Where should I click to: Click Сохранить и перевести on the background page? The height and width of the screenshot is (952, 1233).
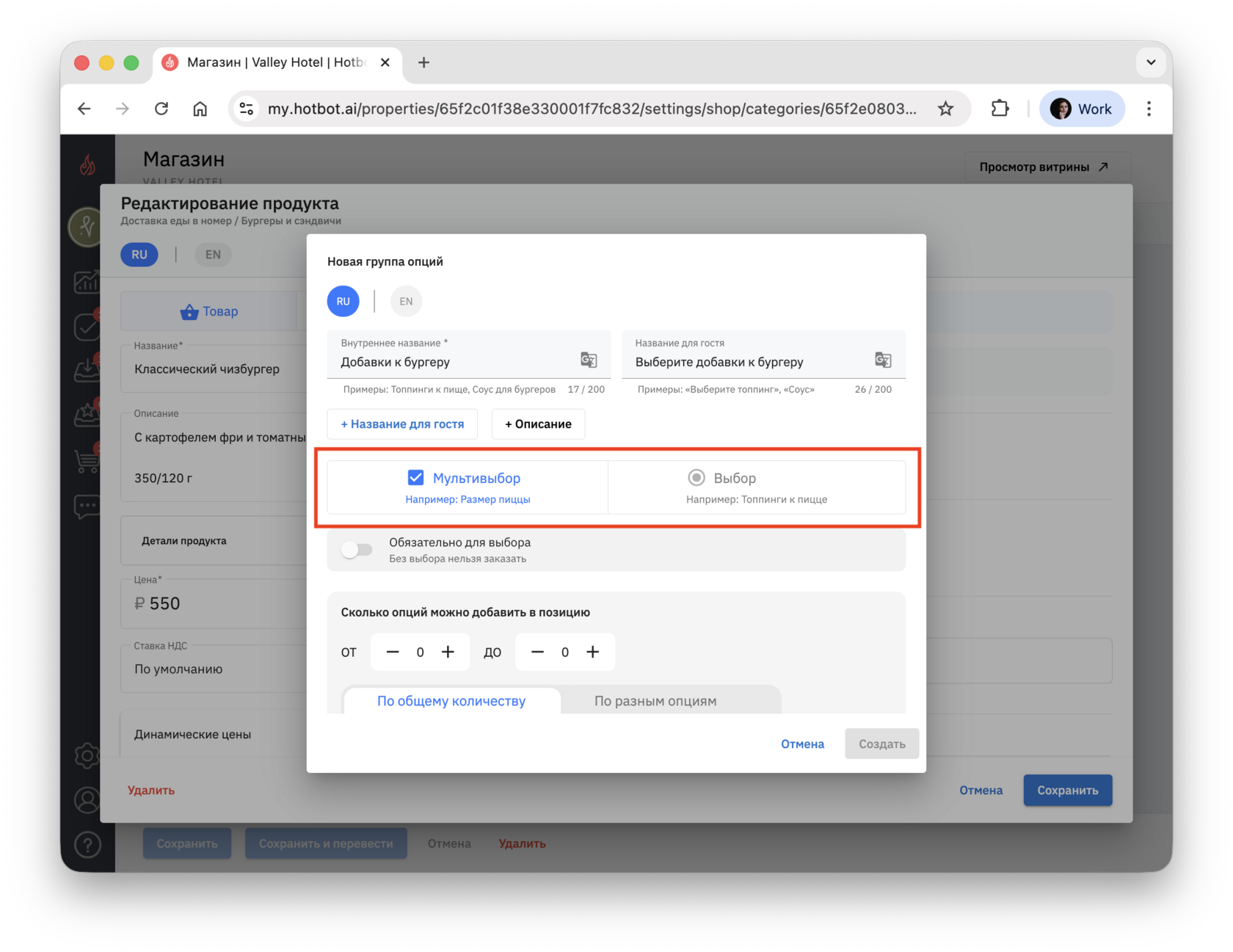(x=326, y=844)
